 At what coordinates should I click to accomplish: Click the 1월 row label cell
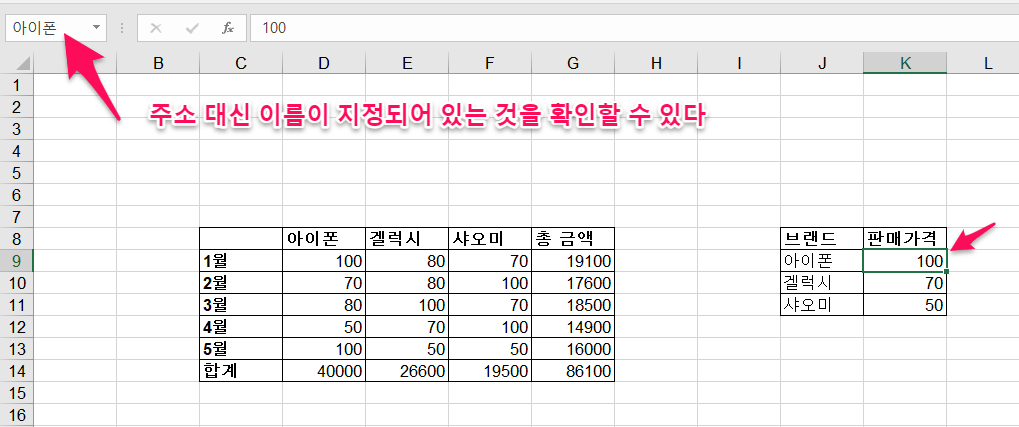coord(241,261)
